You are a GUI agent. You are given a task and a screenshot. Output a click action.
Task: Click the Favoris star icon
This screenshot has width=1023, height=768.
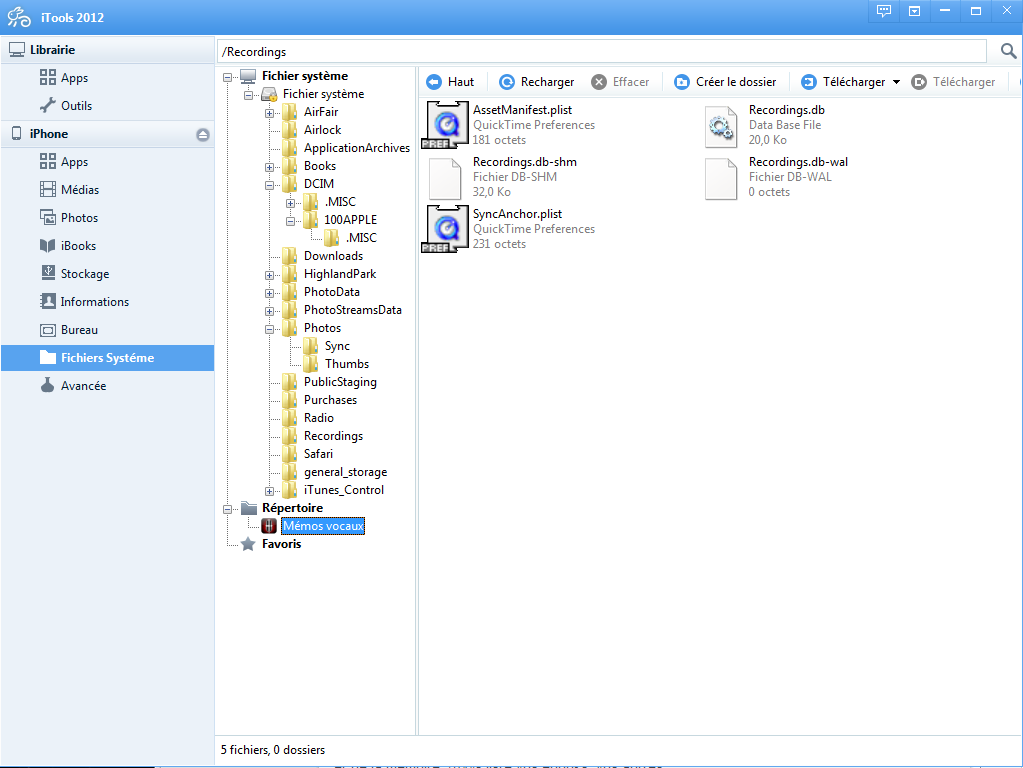coord(248,544)
